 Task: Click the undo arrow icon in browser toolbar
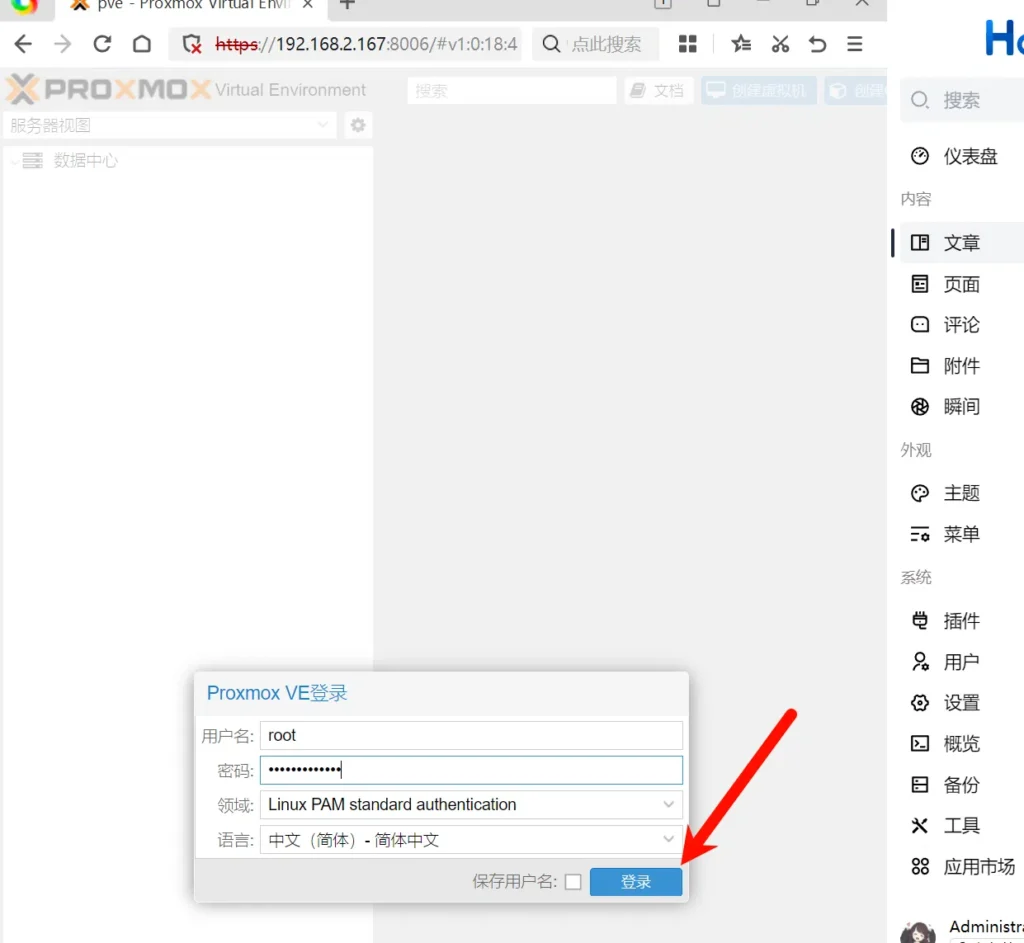coord(817,44)
